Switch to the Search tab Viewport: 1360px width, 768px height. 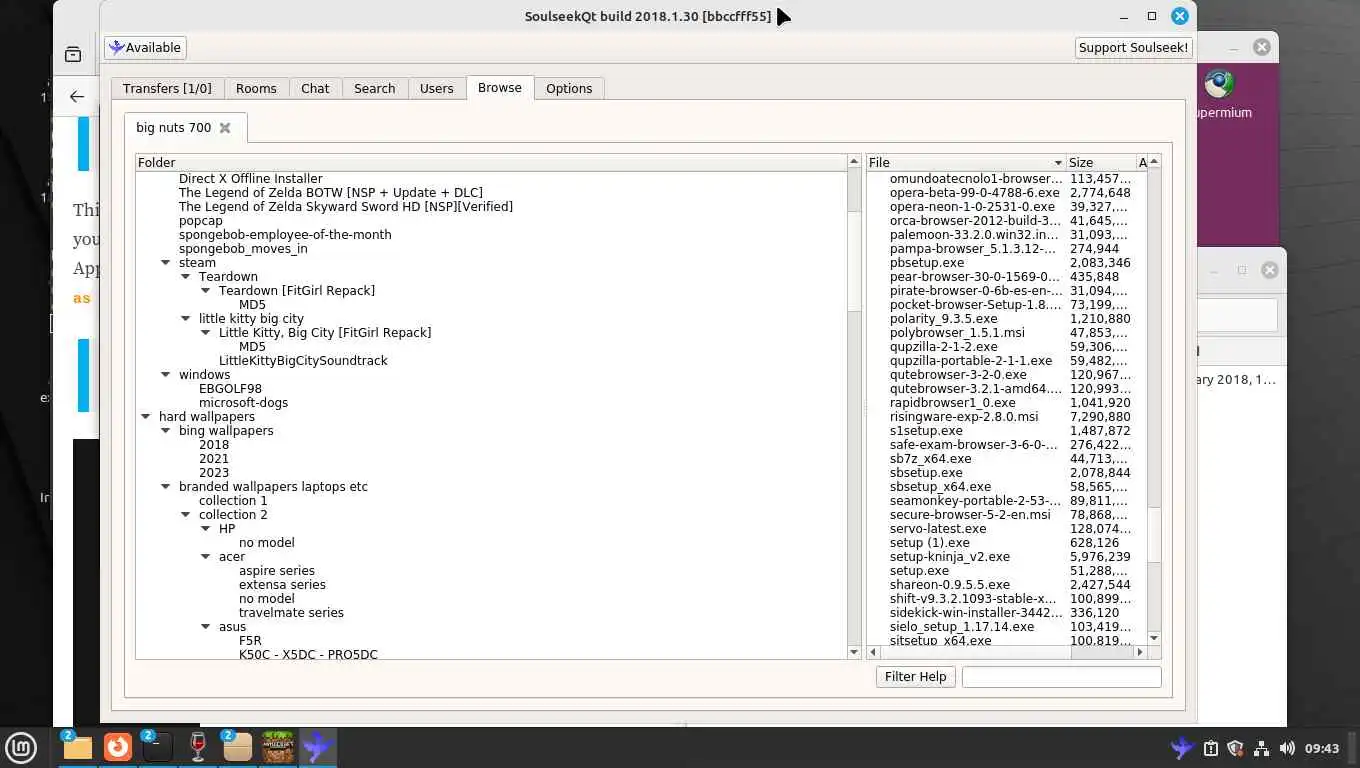coord(374,88)
